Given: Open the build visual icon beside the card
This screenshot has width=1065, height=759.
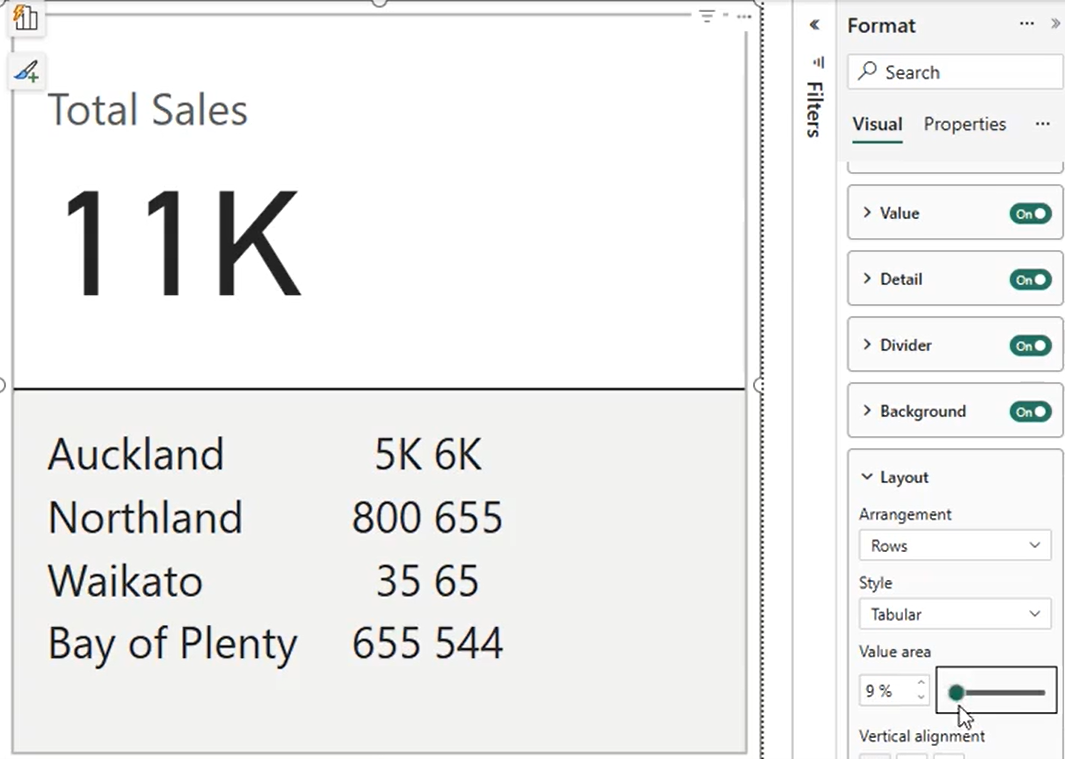Looking at the screenshot, I should (26, 17).
